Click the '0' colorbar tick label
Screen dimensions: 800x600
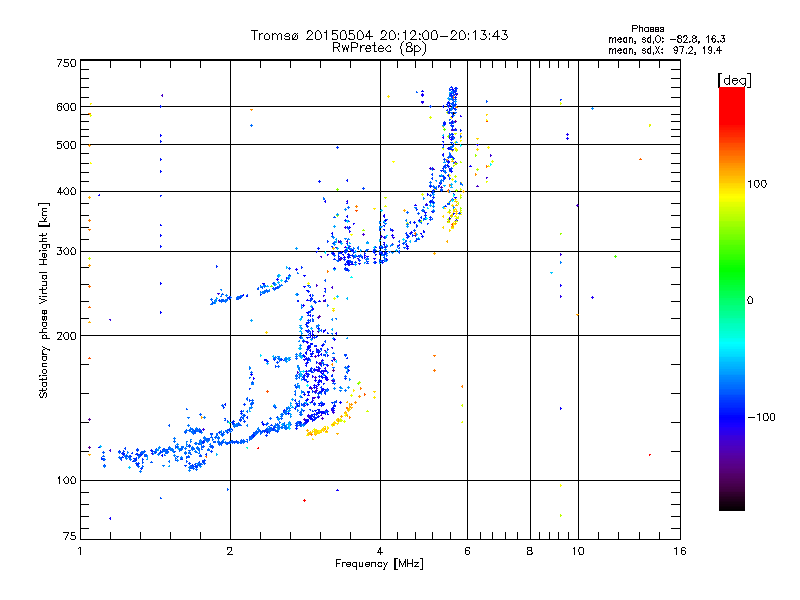click(x=749, y=300)
